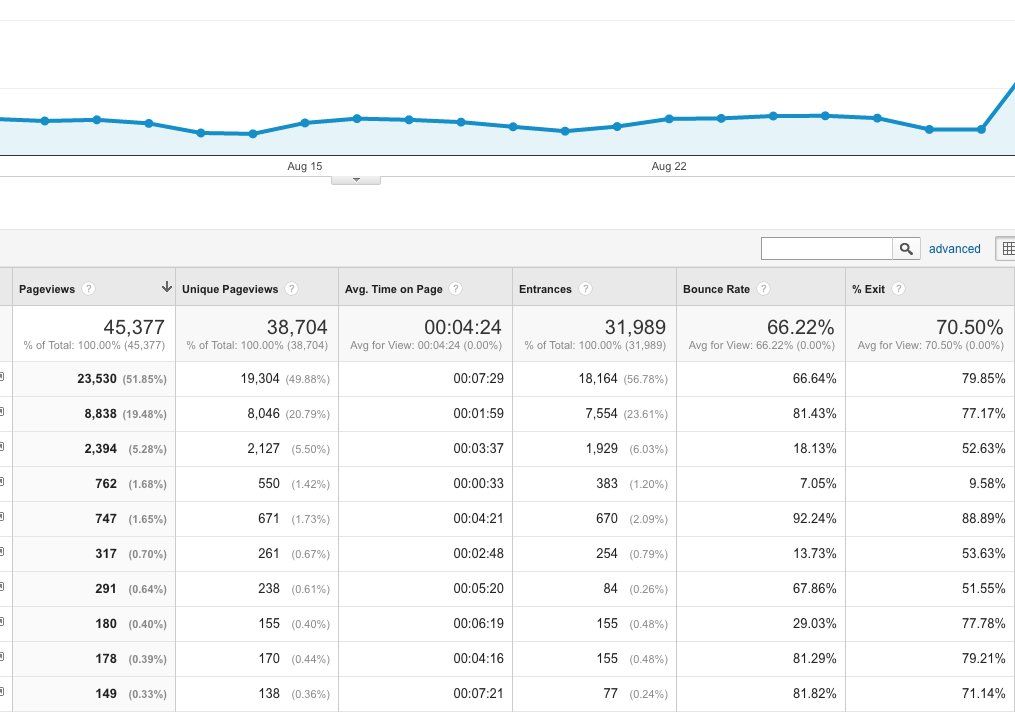
Task: Sort table by Entrances column header
Action: tap(545, 289)
